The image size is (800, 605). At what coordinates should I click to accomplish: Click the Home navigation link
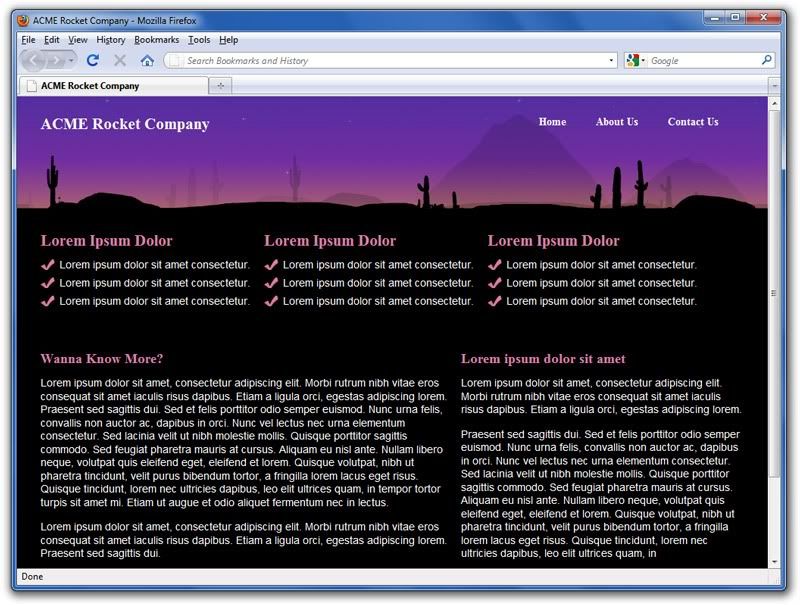(552, 122)
